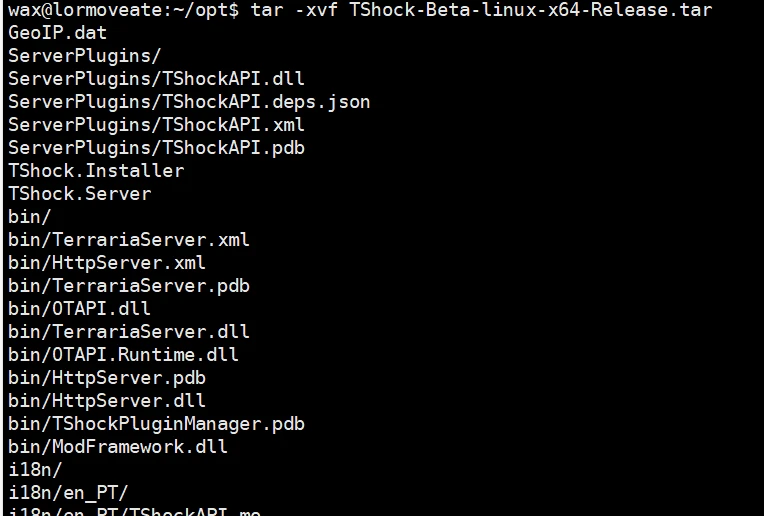
Task: Click the TShock.Server line
Action: [80, 194]
